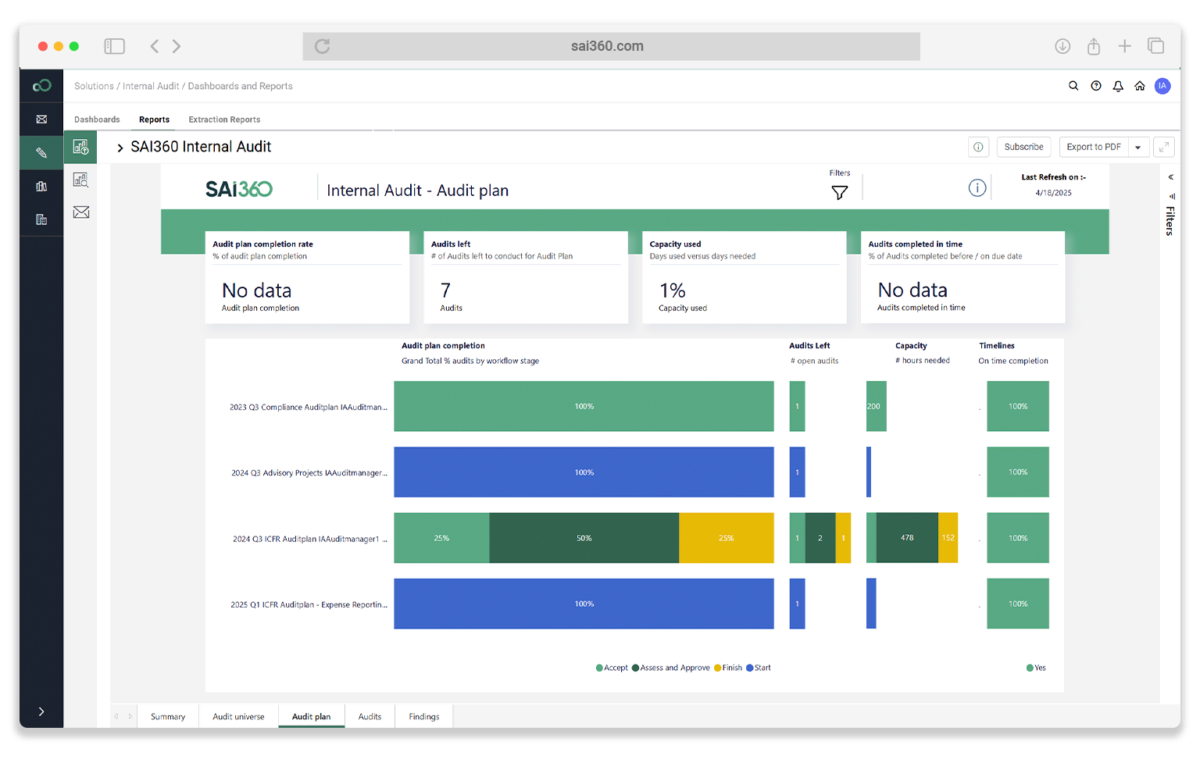Image resolution: width=1200 pixels, height=770 pixels.
Task: Open the help question mark icon
Action: tap(1096, 86)
